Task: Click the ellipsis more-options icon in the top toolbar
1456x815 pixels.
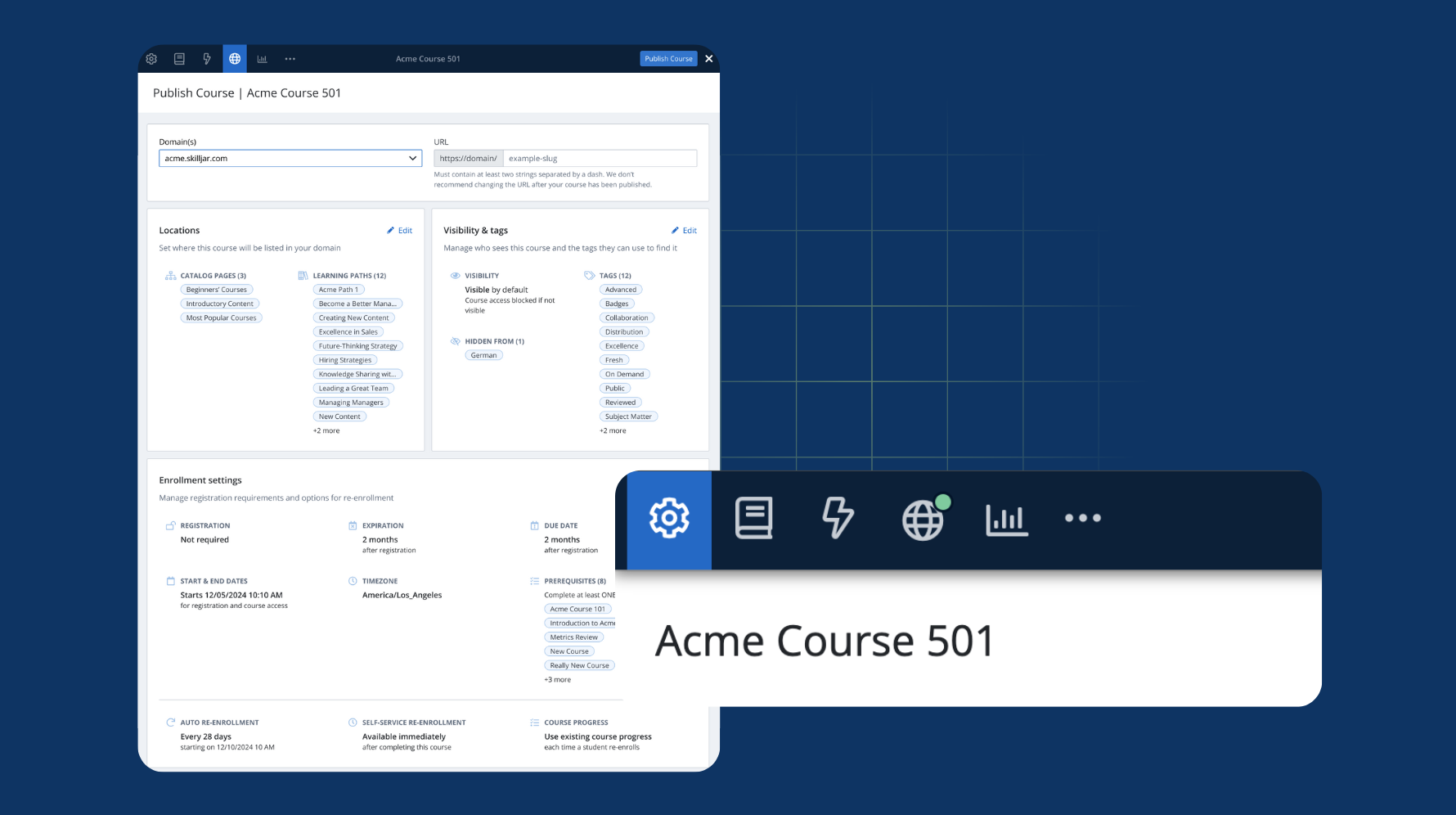Action: click(290, 58)
